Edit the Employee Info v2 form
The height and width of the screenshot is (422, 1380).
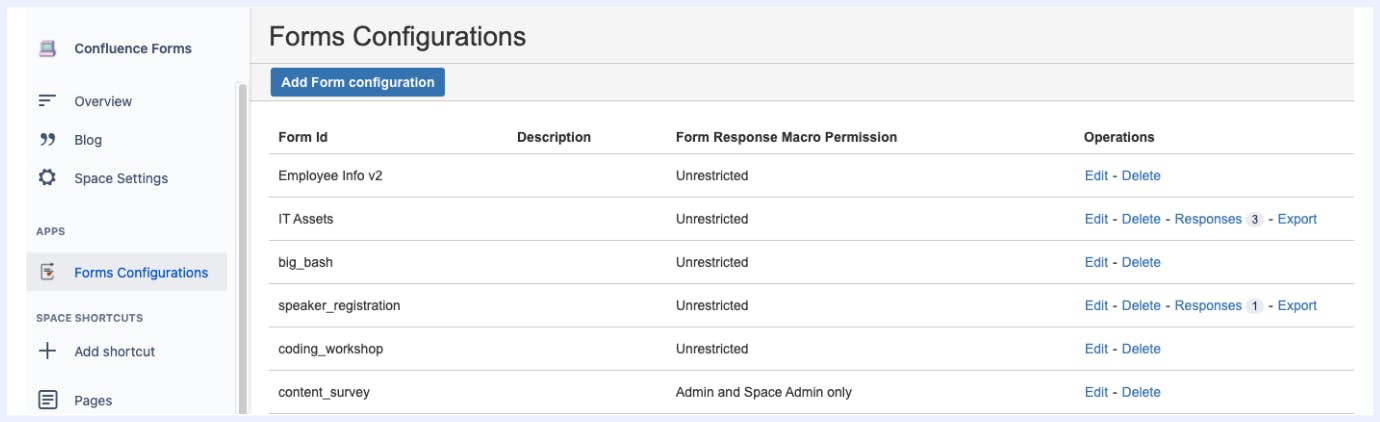click(x=1096, y=176)
